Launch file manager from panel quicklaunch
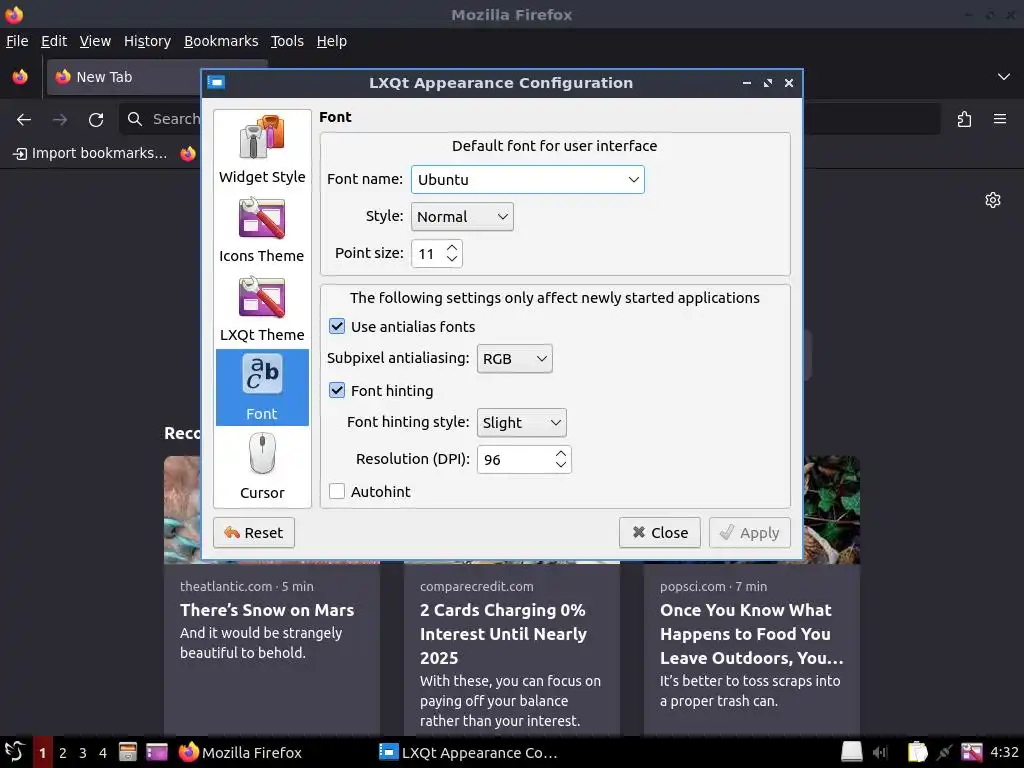 tap(127, 752)
